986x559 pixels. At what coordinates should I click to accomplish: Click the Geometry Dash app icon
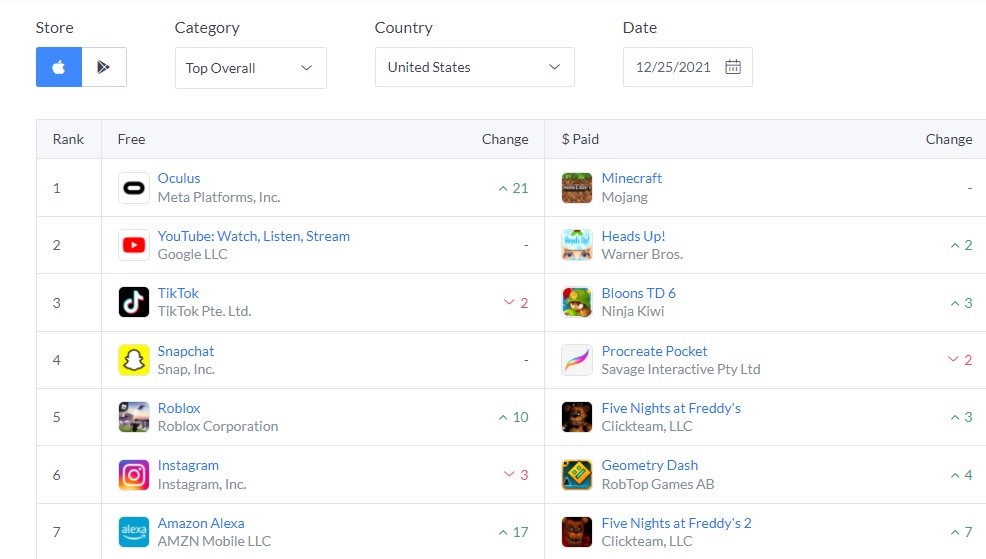pos(577,474)
